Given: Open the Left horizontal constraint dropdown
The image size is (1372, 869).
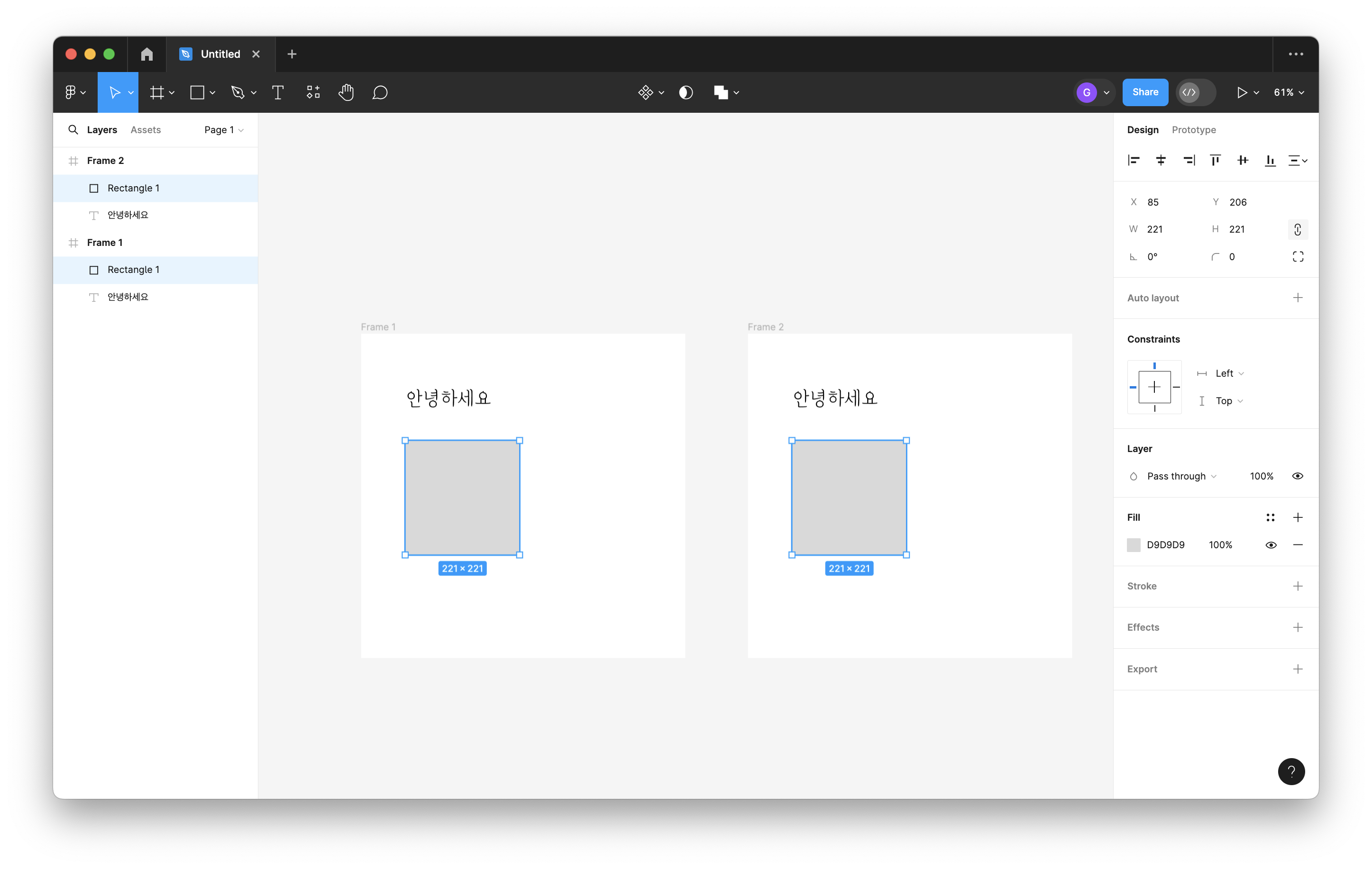Looking at the screenshot, I should coord(1229,373).
